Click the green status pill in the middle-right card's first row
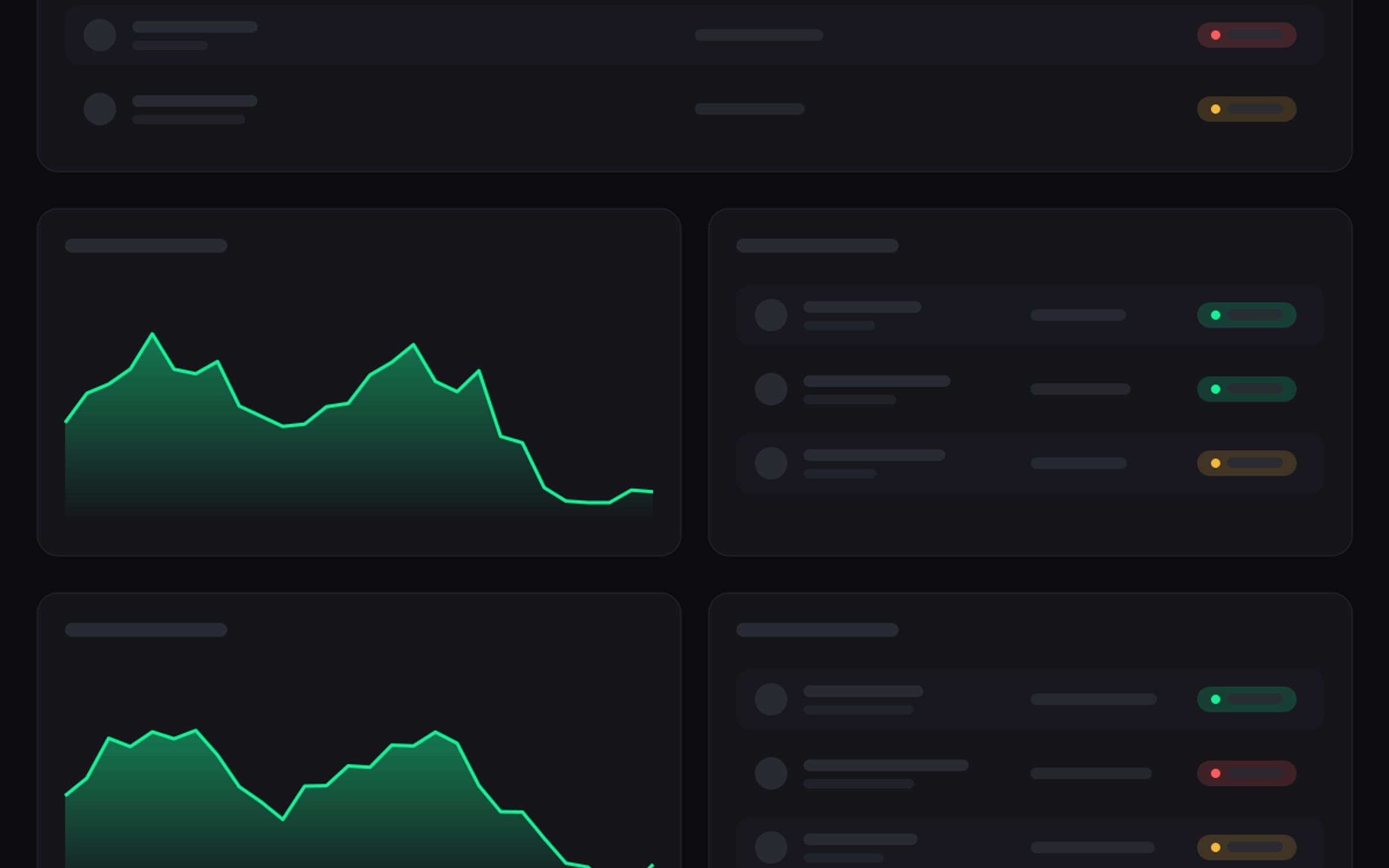 point(1247,315)
